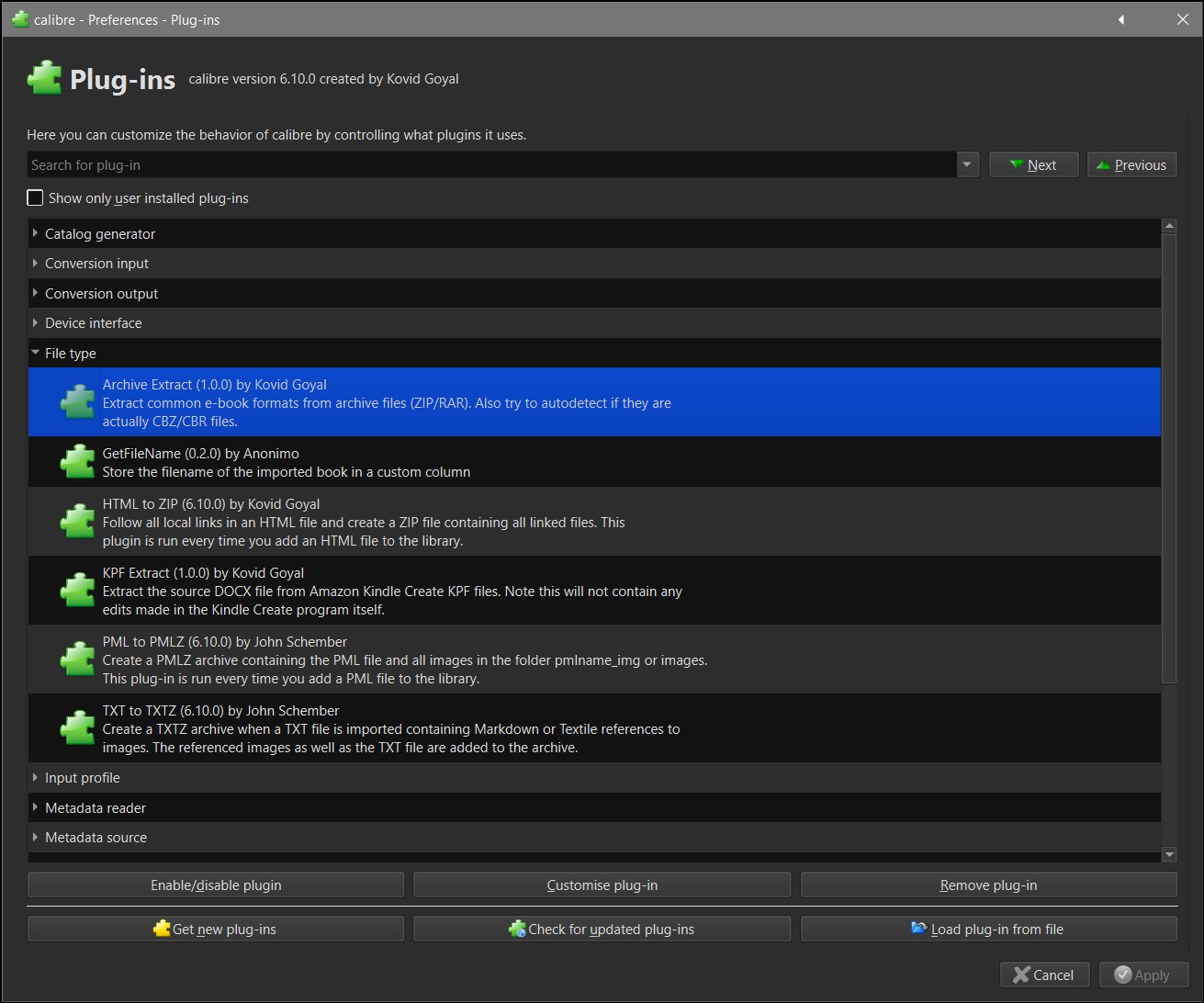Expand the Metadata reader category

(x=35, y=807)
